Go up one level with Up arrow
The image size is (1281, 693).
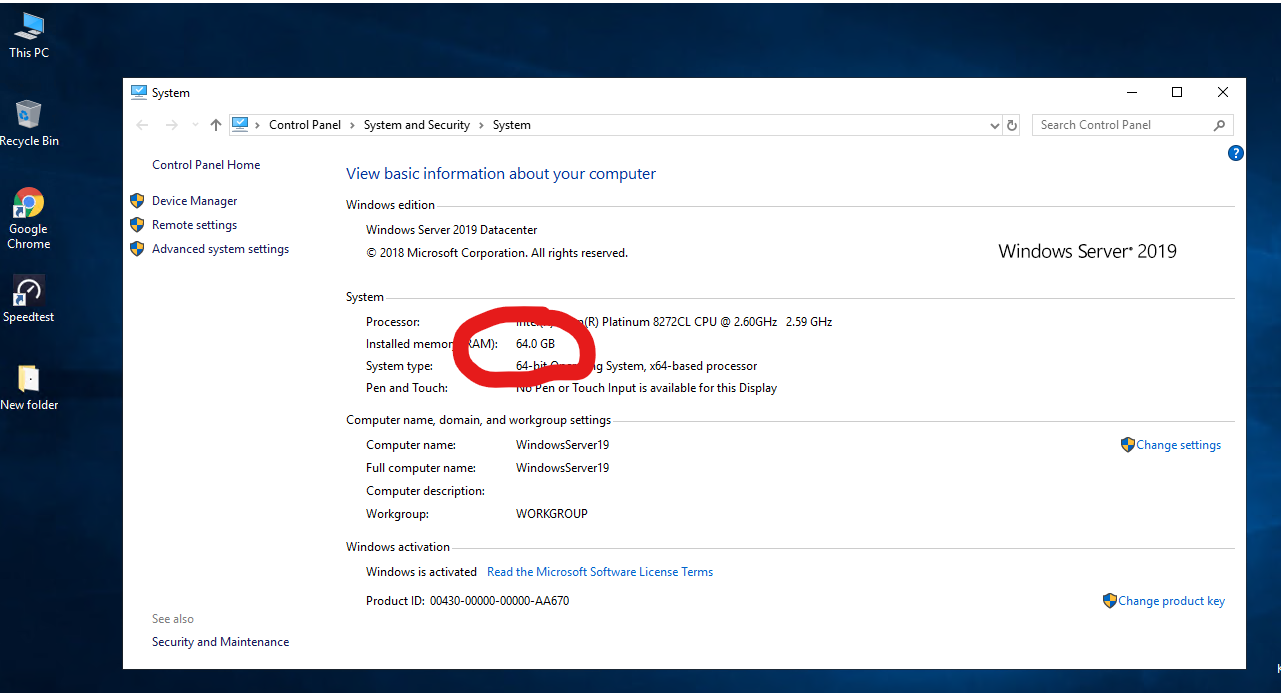(x=216, y=125)
